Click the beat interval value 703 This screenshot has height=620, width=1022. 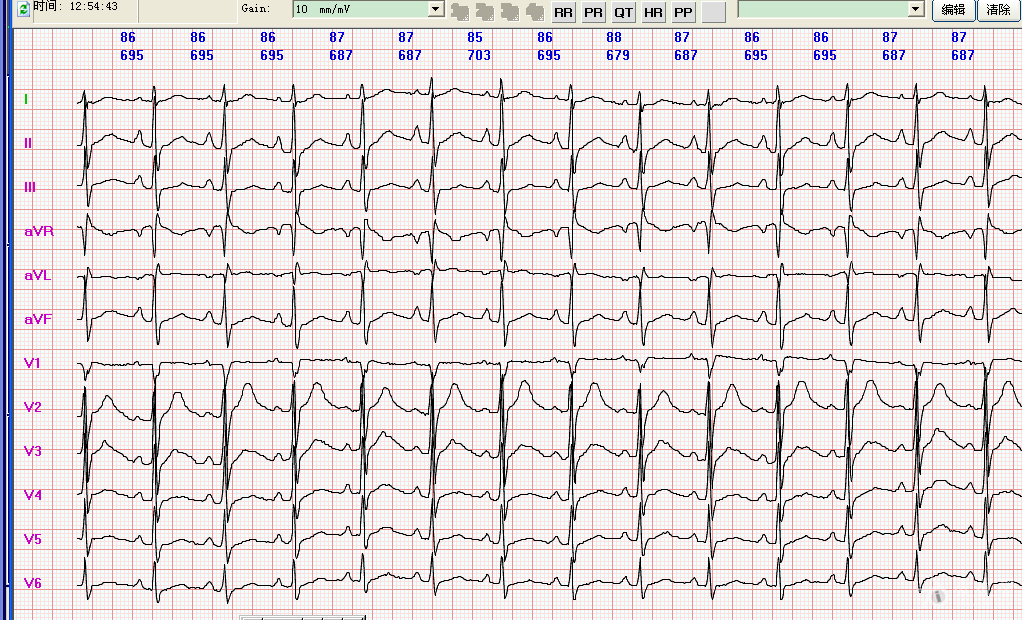point(479,56)
